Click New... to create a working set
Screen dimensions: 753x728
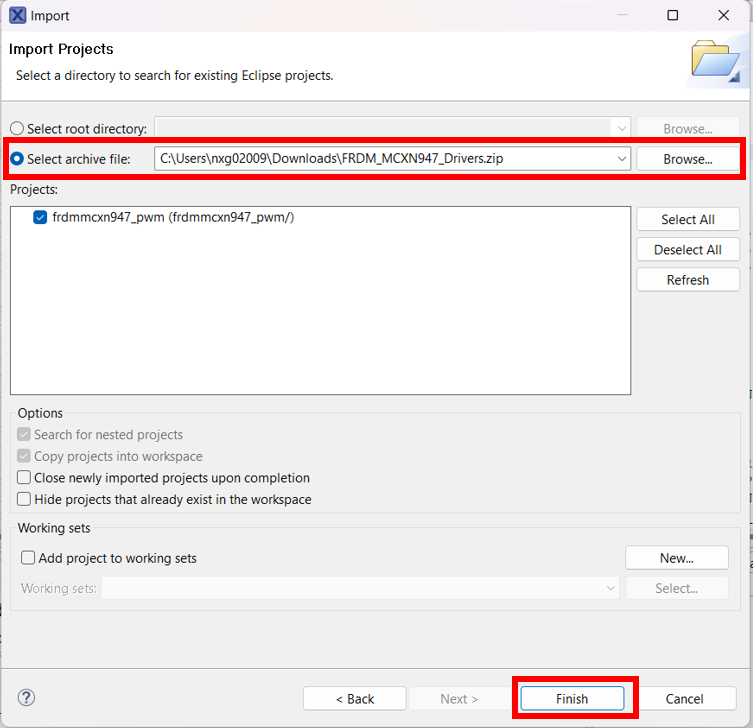click(x=676, y=558)
